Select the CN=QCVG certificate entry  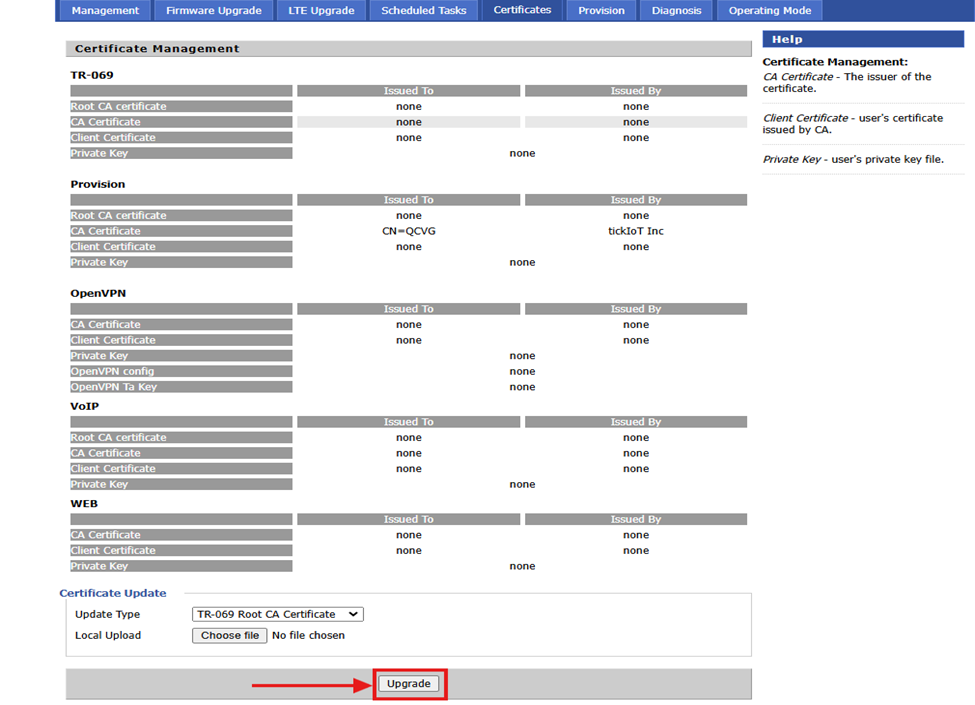click(x=409, y=231)
